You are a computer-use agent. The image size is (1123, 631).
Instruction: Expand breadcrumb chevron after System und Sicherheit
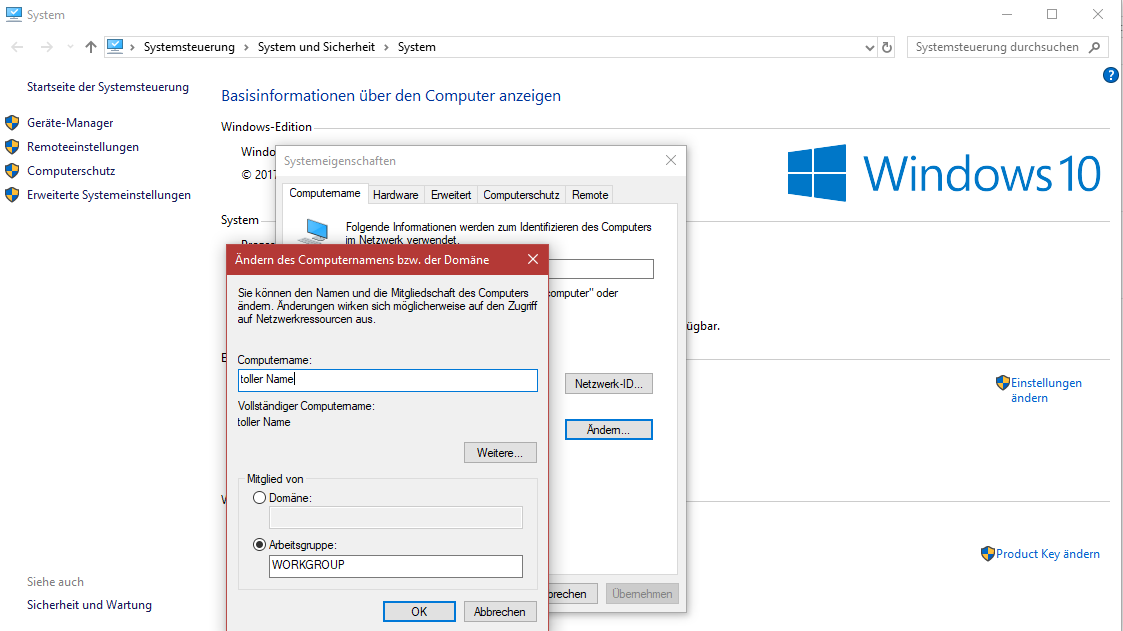386,47
